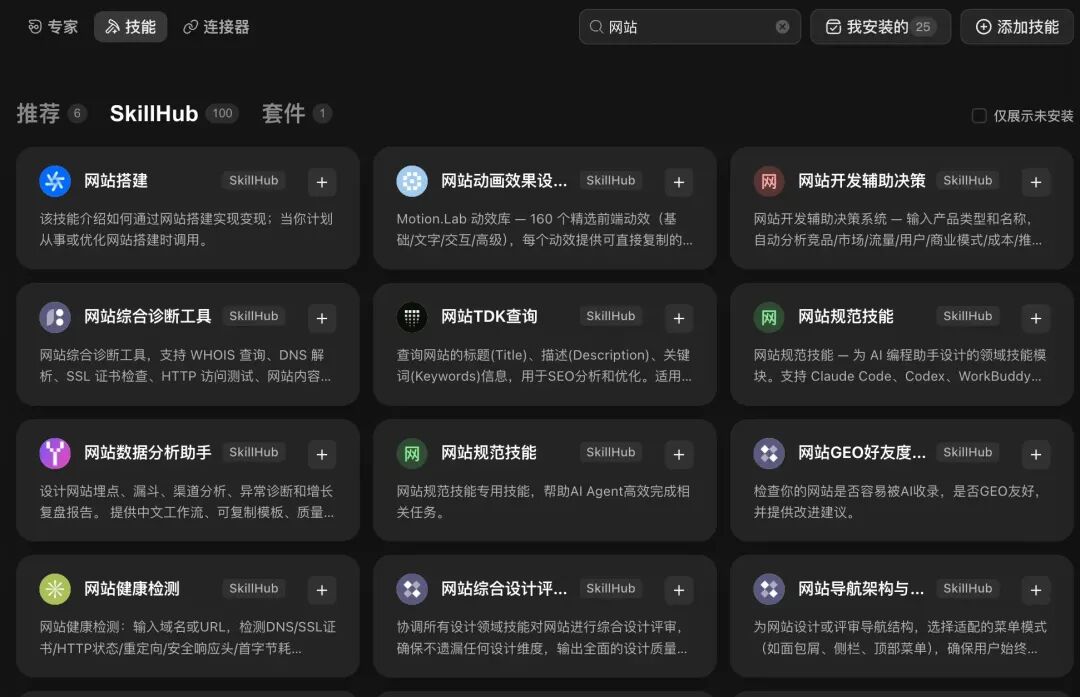1080x697 pixels.
Task: Click the 网站综合诊断工具 description text
Action: coord(186,366)
